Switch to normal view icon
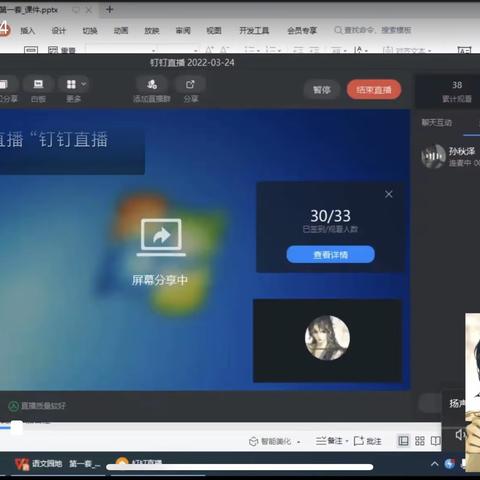This screenshot has height=480, width=480. tap(403, 441)
